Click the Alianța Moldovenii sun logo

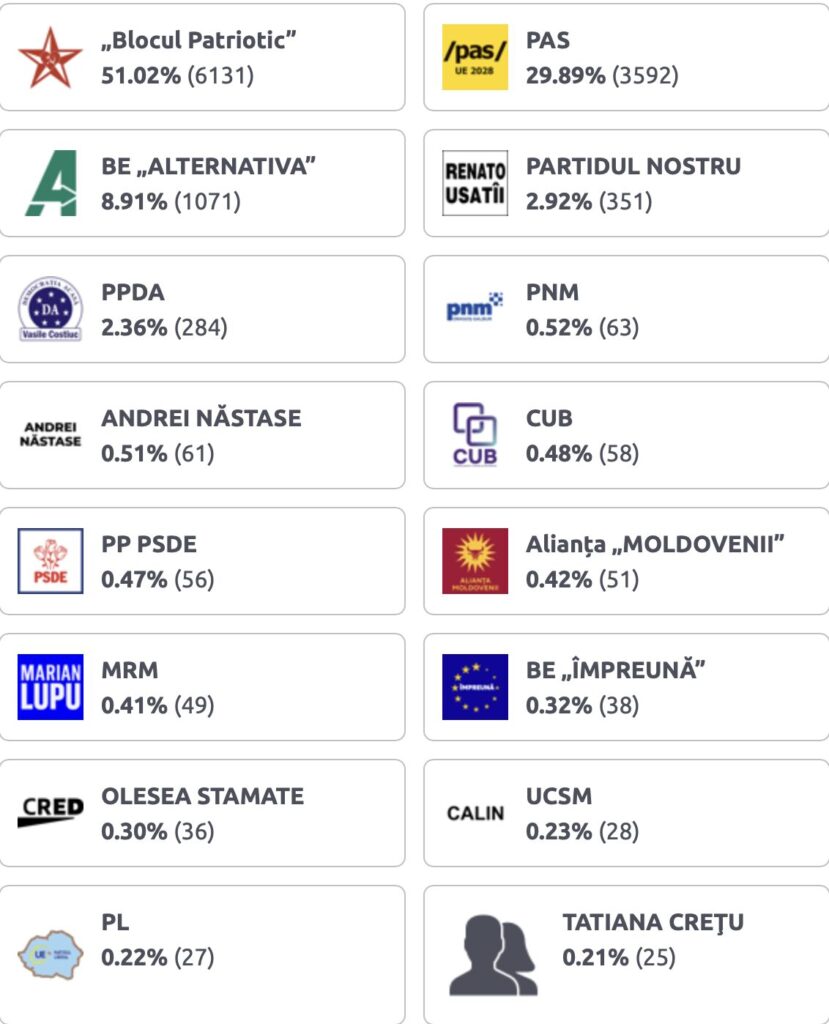475,561
